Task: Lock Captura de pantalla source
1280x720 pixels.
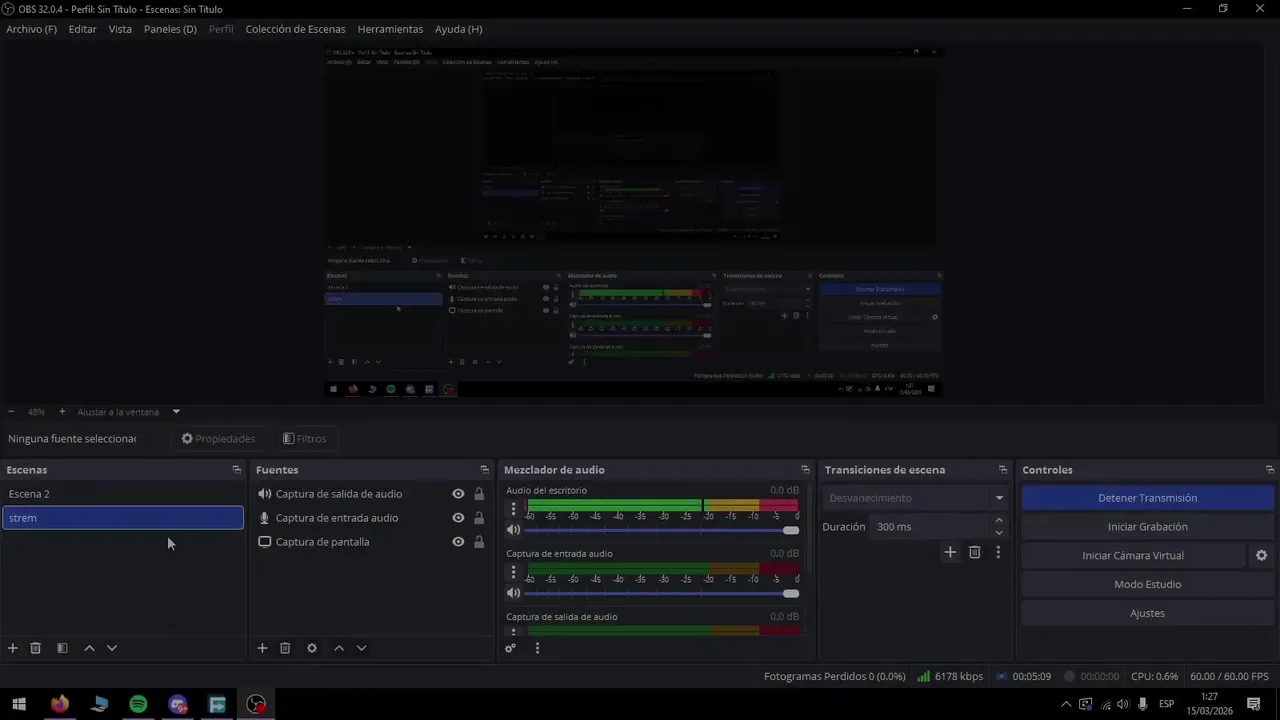Action: pyautogui.click(x=479, y=542)
